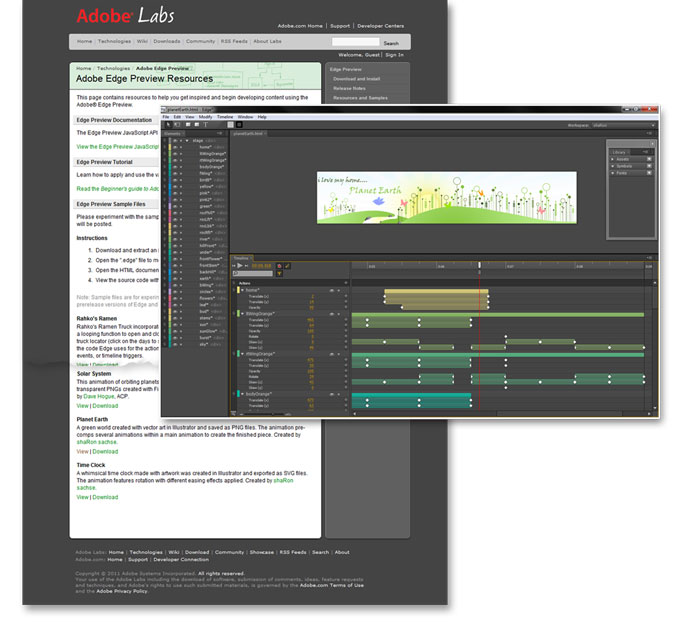Expand the Fonts section in Library panel
This screenshot has height=630, width=700.
click(x=612, y=173)
